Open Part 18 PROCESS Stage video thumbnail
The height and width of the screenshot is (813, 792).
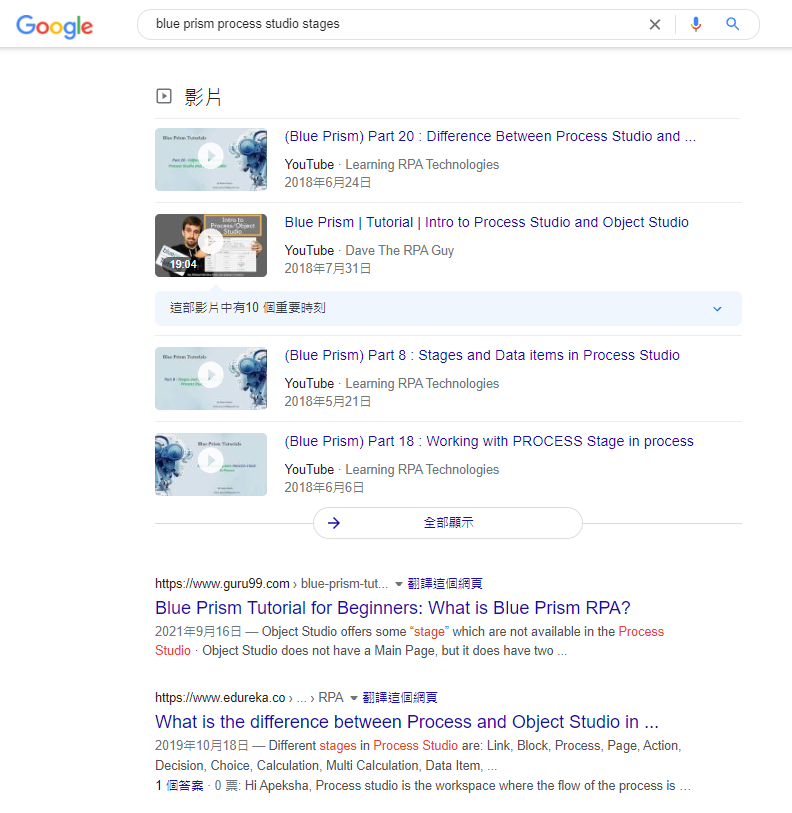click(x=211, y=465)
